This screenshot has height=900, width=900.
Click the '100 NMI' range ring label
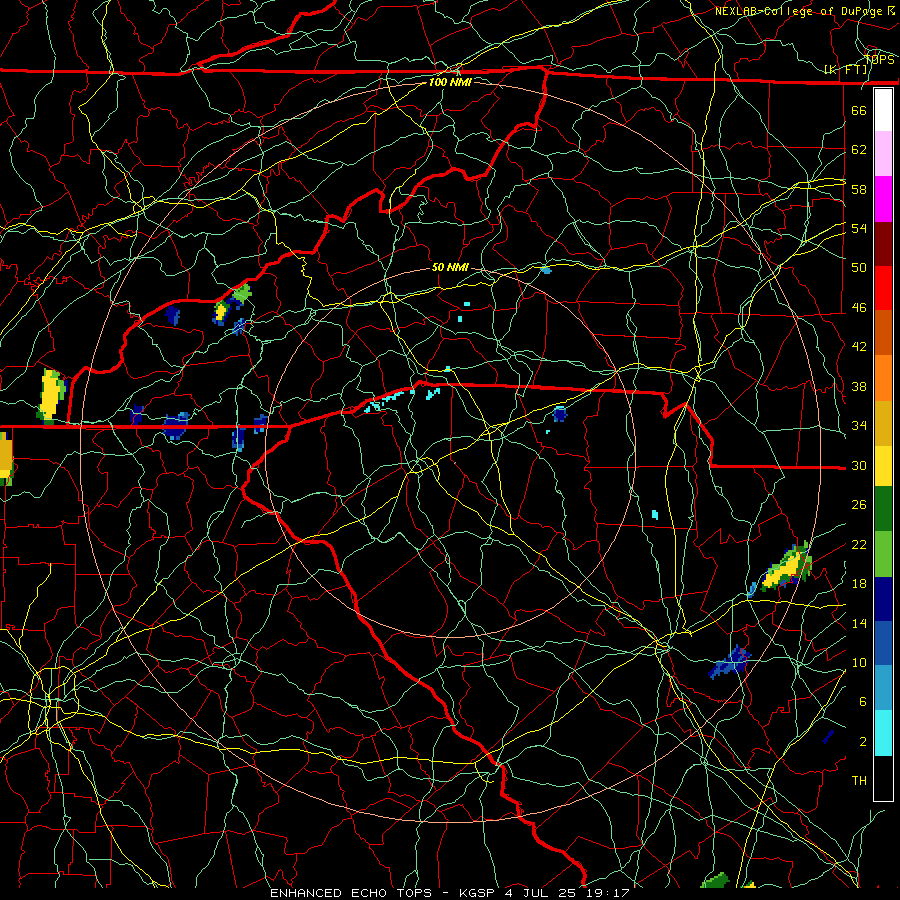pyautogui.click(x=450, y=82)
